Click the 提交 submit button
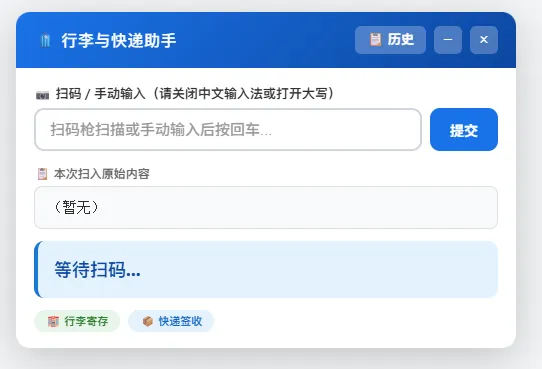This screenshot has width=542, height=369. [464, 130]
